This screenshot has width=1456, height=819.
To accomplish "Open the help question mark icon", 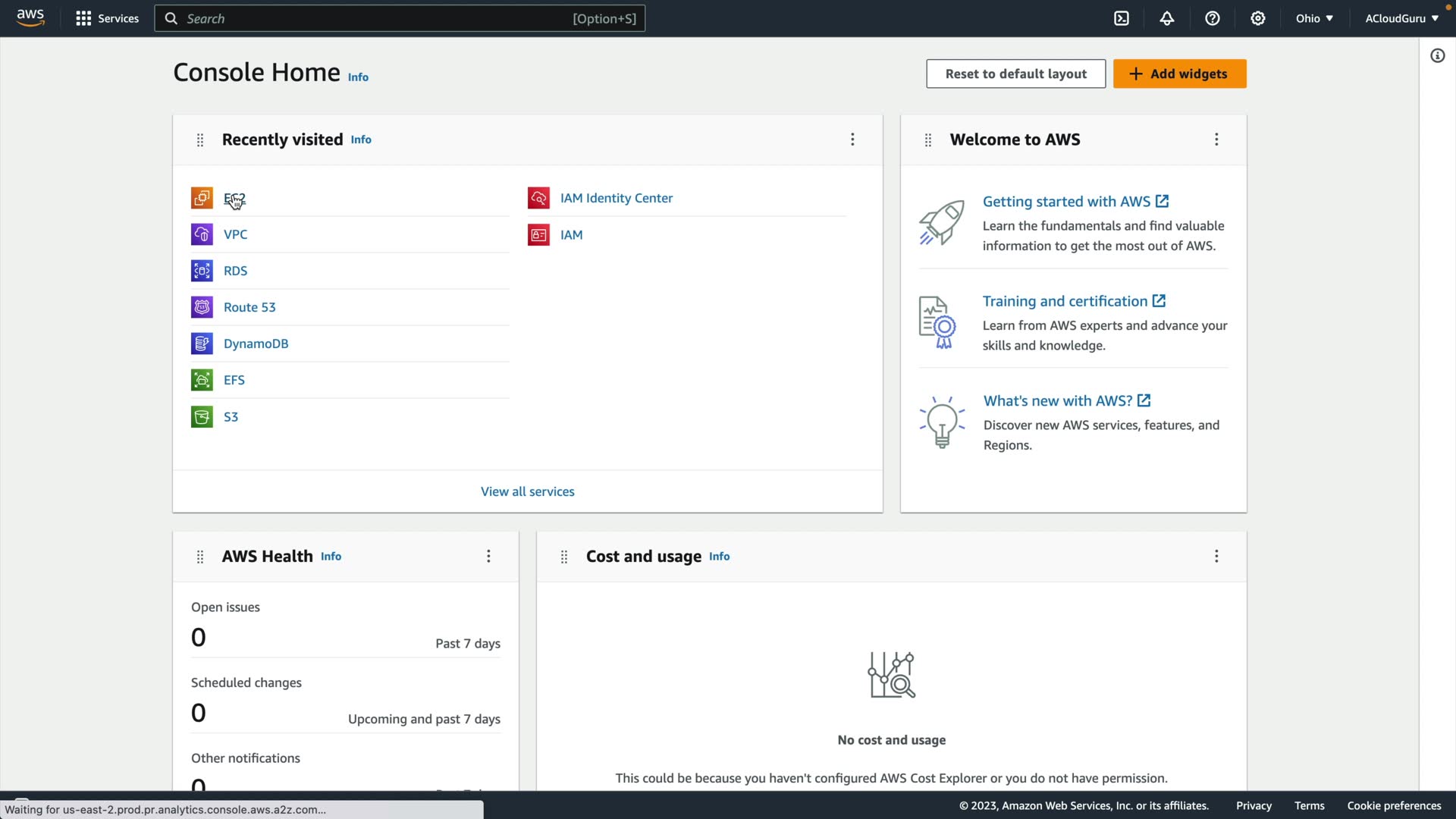I will tap(1213, 18).
